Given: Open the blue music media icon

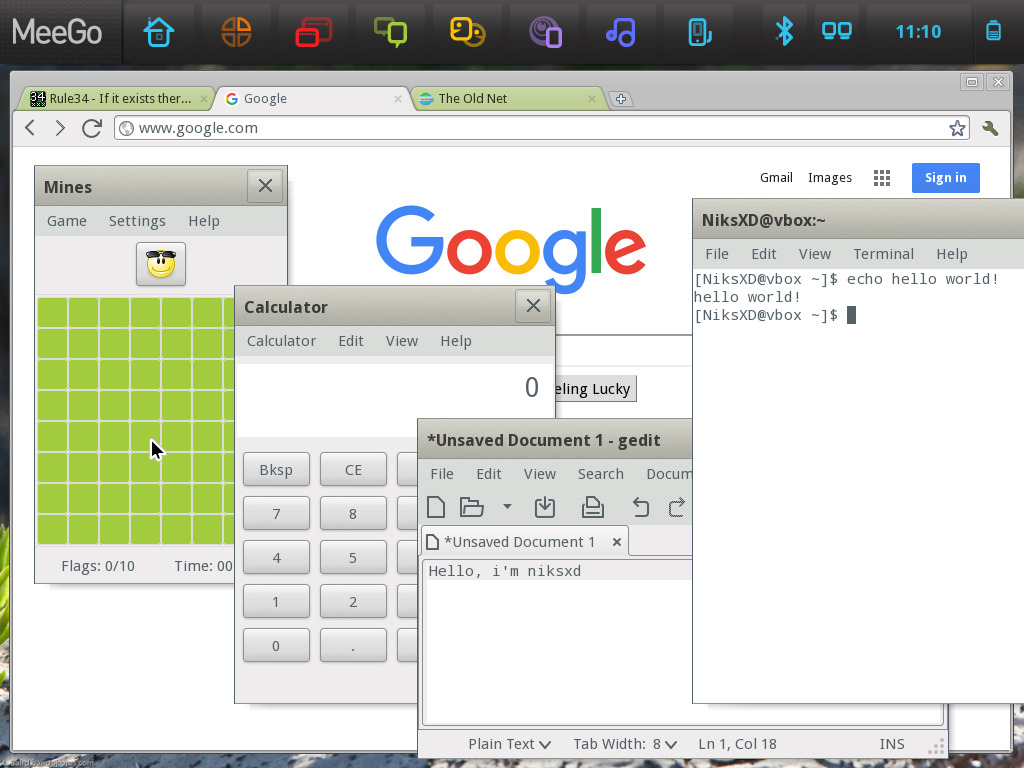Looking at the screenshot, I should click(621, 32).
